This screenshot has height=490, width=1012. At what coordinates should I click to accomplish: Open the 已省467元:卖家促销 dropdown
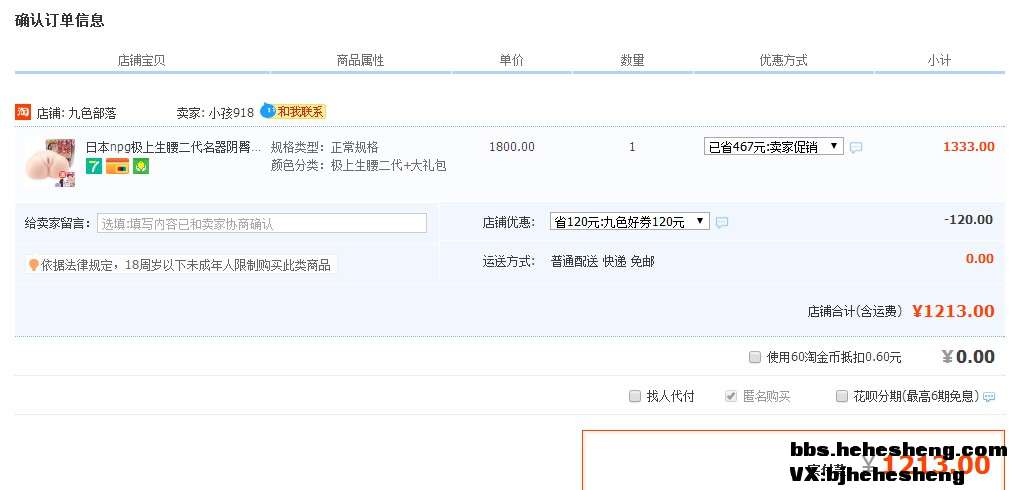point(773,146)
